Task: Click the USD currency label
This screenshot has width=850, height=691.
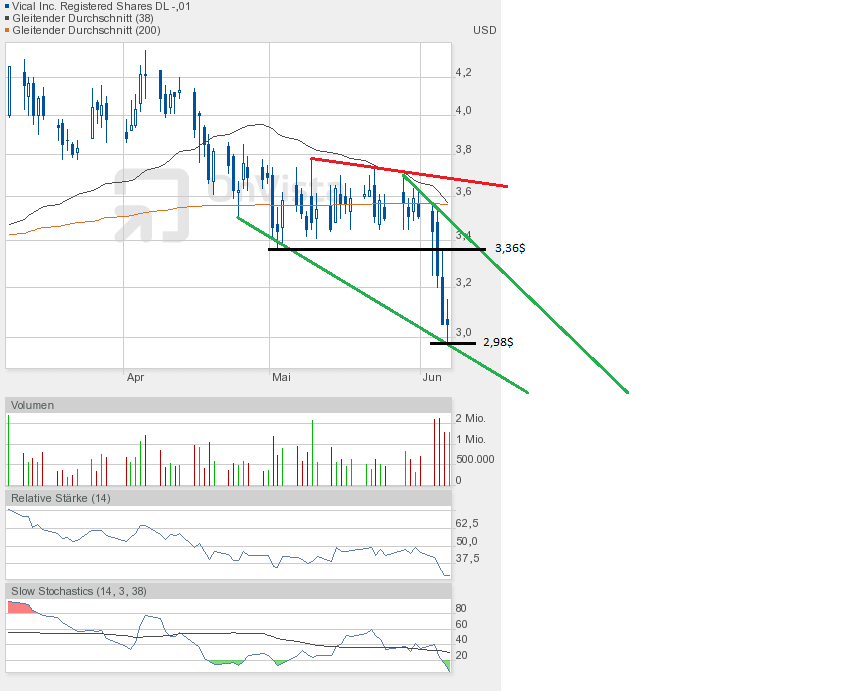Action: coord(484,30)
